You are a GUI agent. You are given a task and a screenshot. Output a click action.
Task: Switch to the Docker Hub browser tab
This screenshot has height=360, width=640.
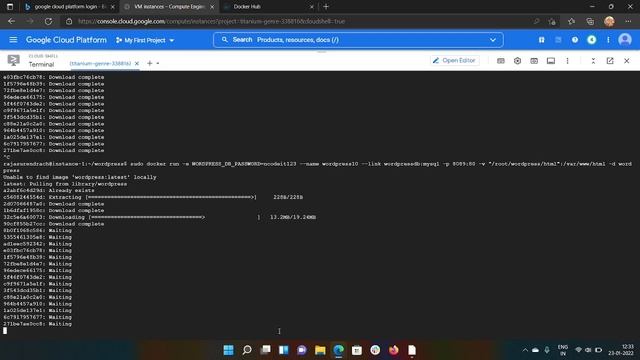coord(267,7)
